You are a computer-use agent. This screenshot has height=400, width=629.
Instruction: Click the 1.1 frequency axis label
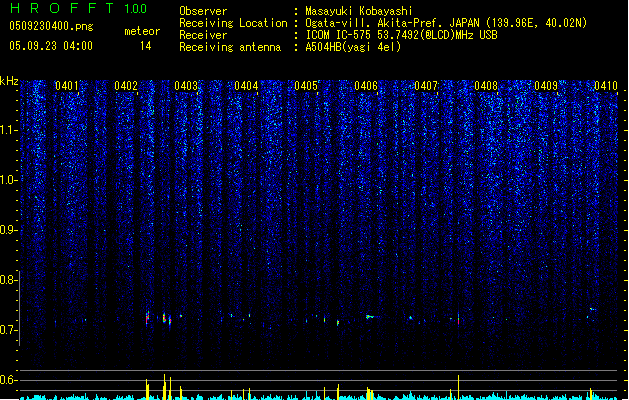point(9,130)
